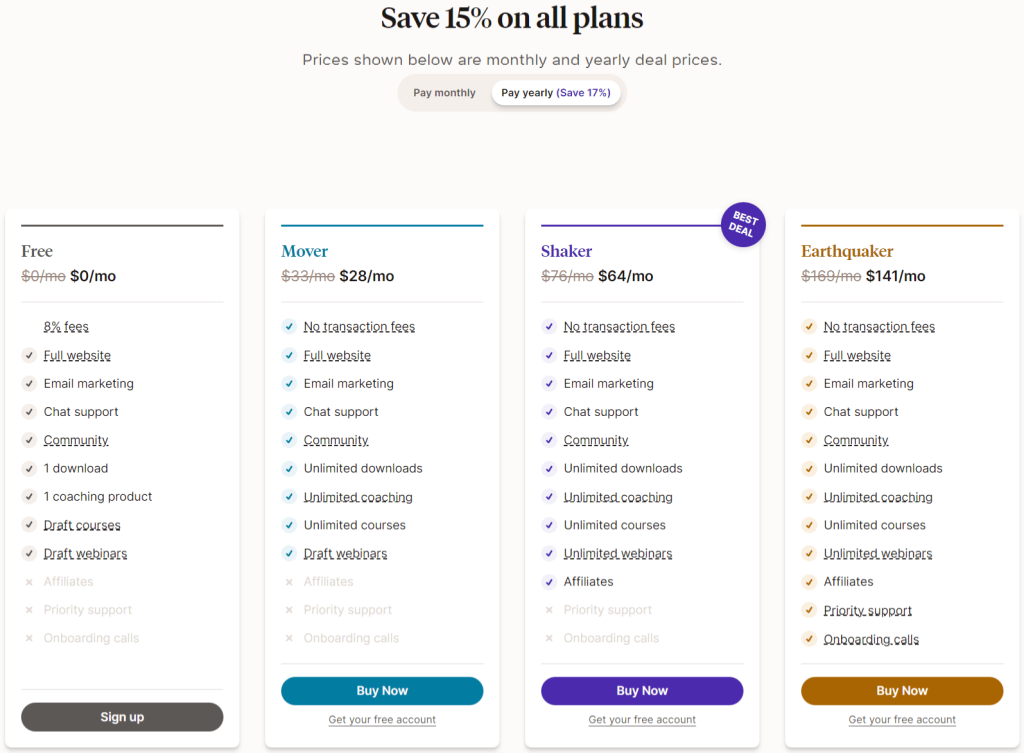Select Pay yearly (Save 17%) option
This screenshot has height=753, width=1024.
click(x=556, y=93)
